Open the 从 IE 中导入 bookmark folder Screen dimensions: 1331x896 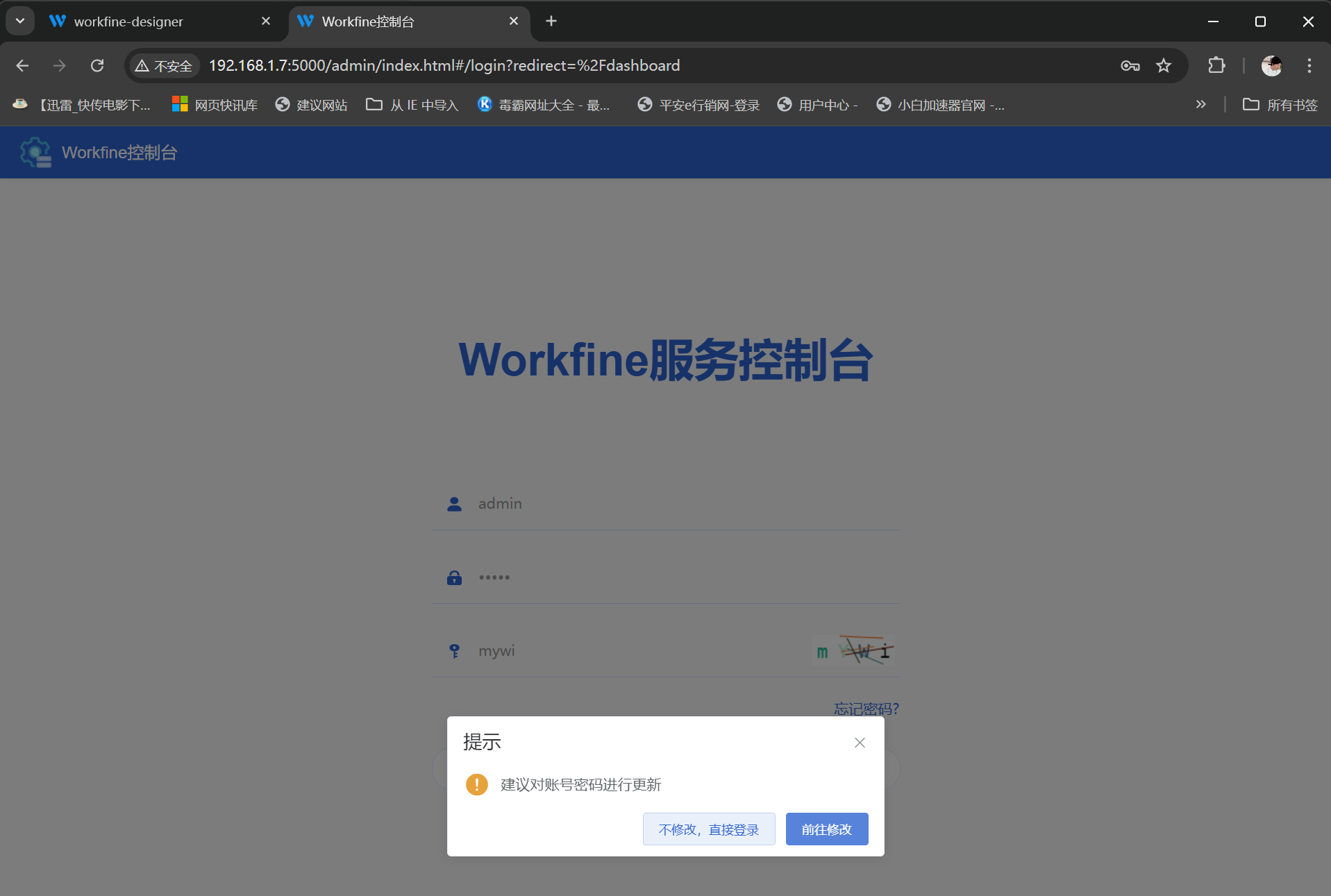pyautogui.click(x=412, y=105)
